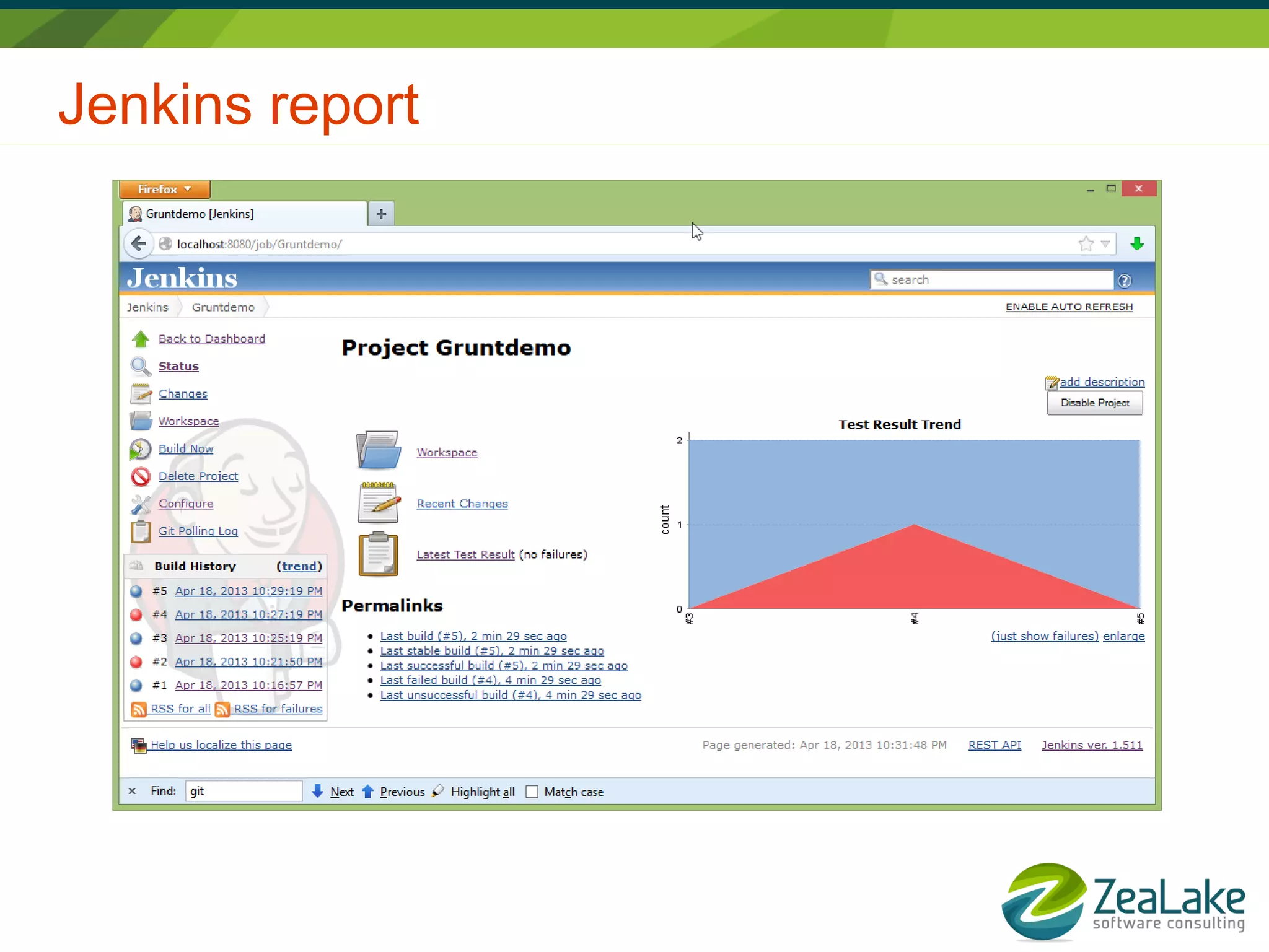Open the Firefox menu dropdown
1269x952 pixels.
coord(165,189)
